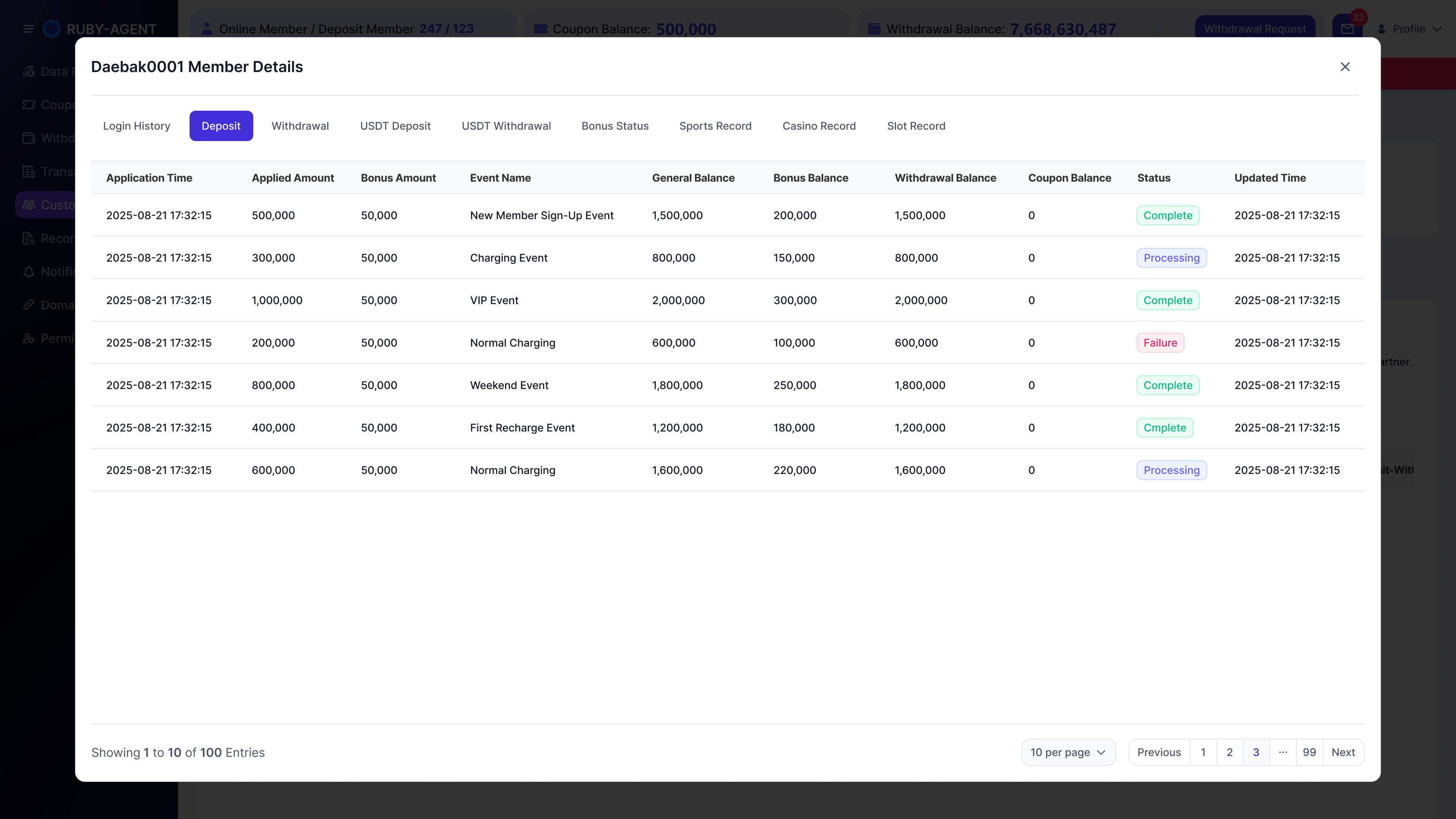Viewport: 1456px width, 819px height.
Task: Click the Application Time column header
Action: click(x=149, y=177)
